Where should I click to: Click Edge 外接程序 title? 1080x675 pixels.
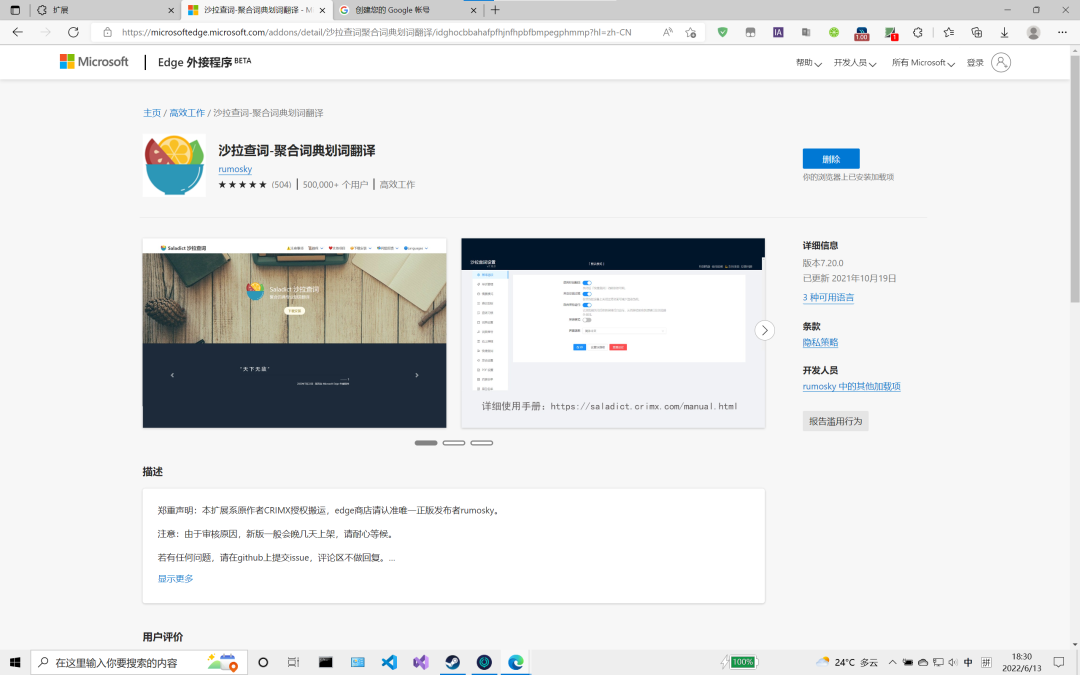click(x=205, y=62)
